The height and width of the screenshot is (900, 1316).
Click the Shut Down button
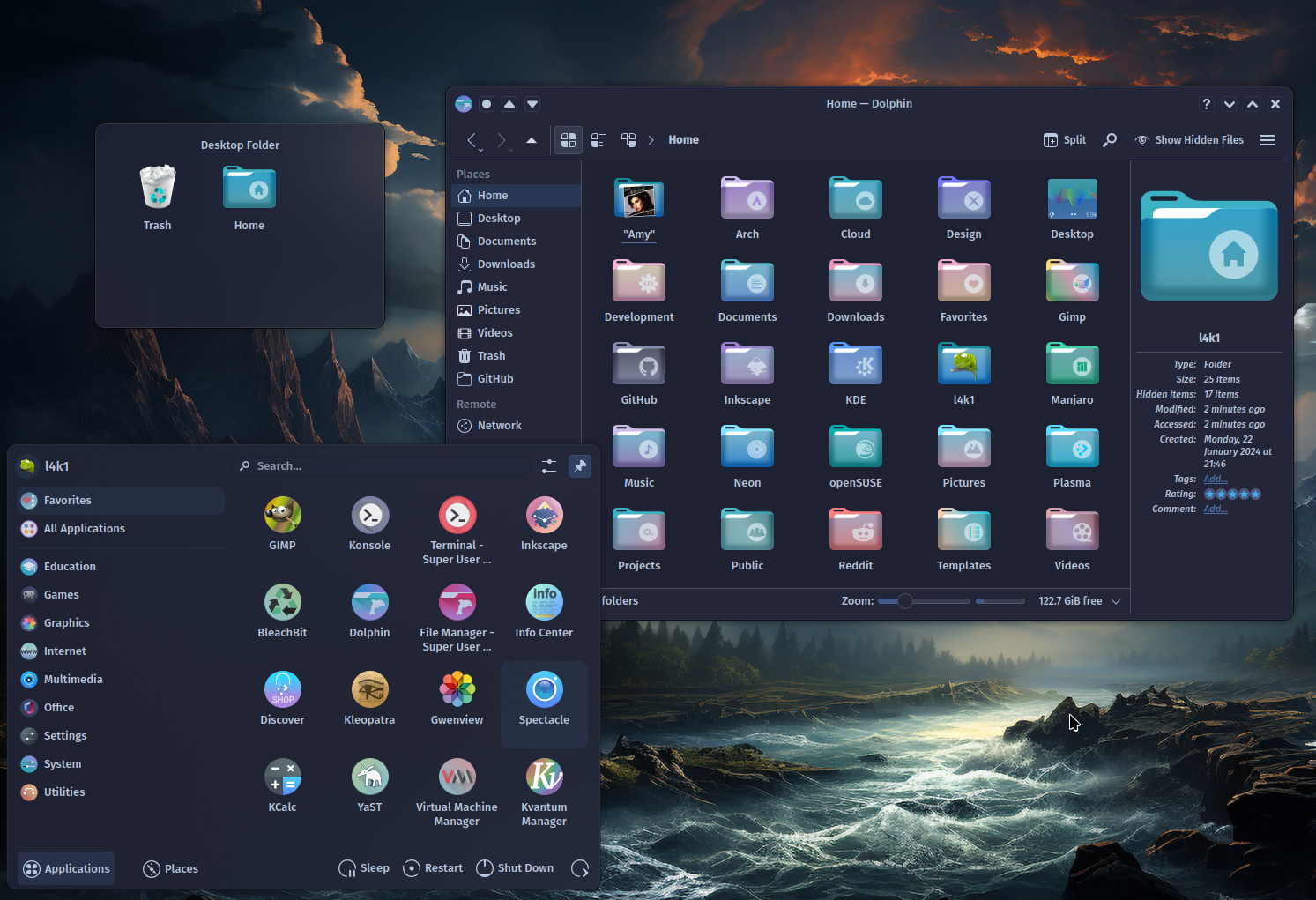point(516,868)
